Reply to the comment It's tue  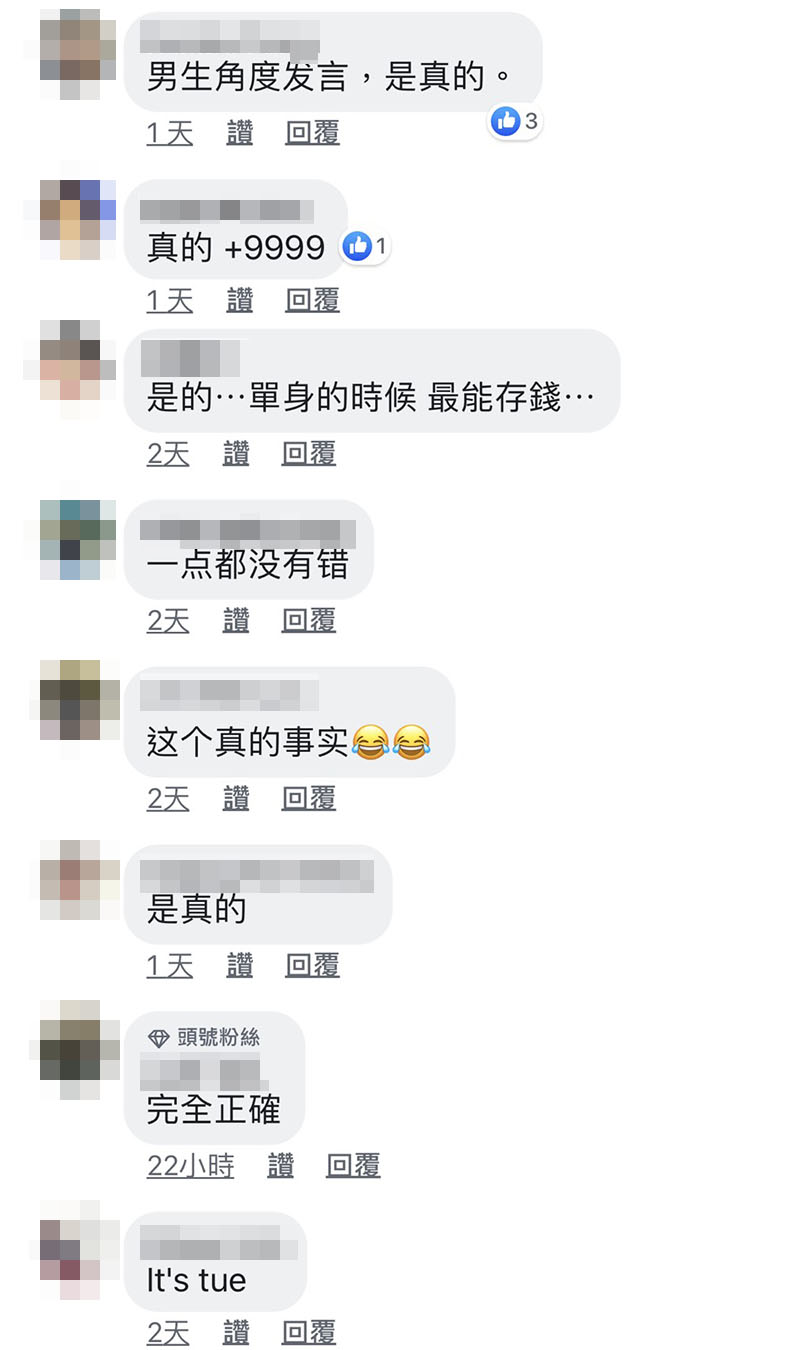click(309, 1332)
